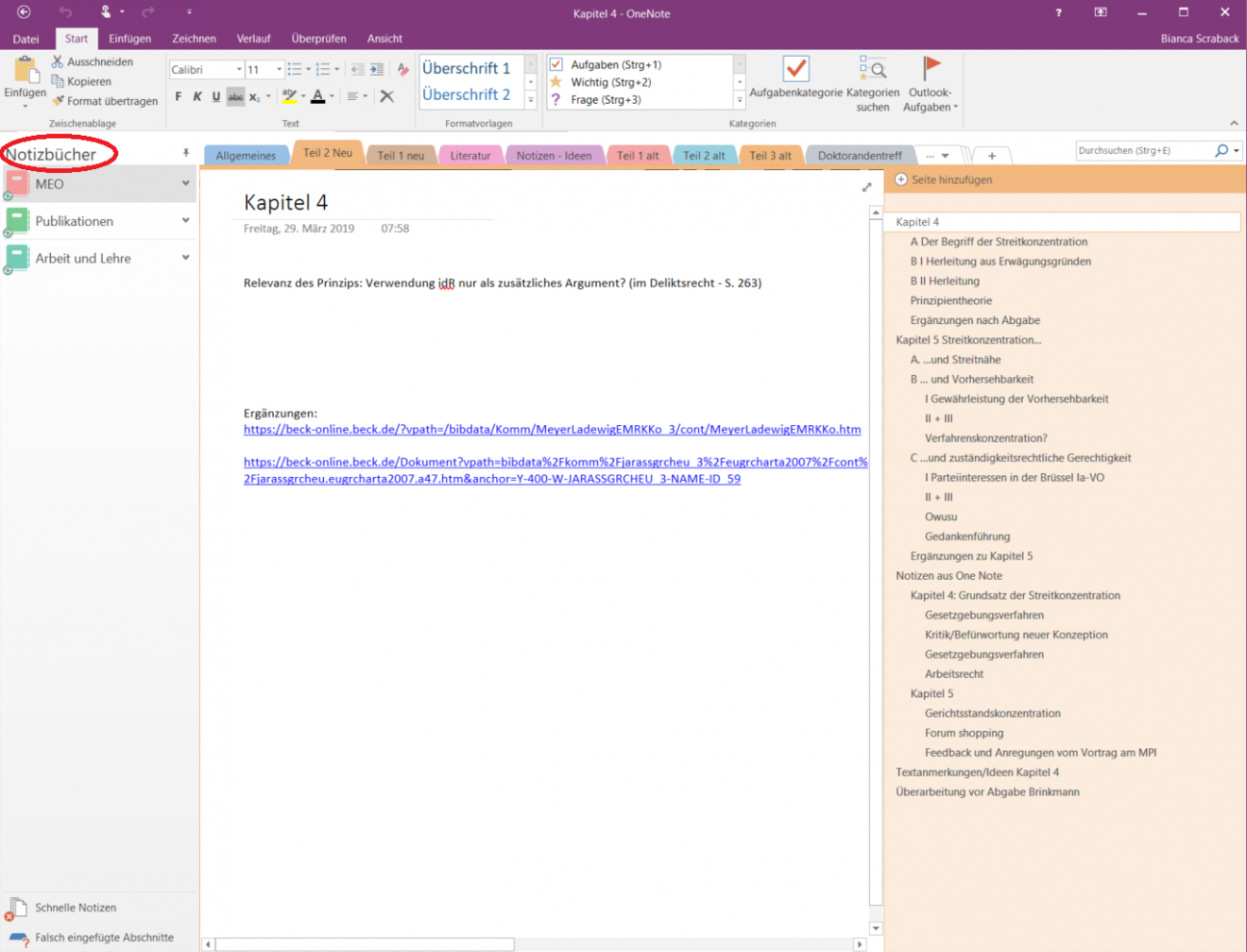
Task: Open the Einfügen ribbon tab
Action: 129,39
